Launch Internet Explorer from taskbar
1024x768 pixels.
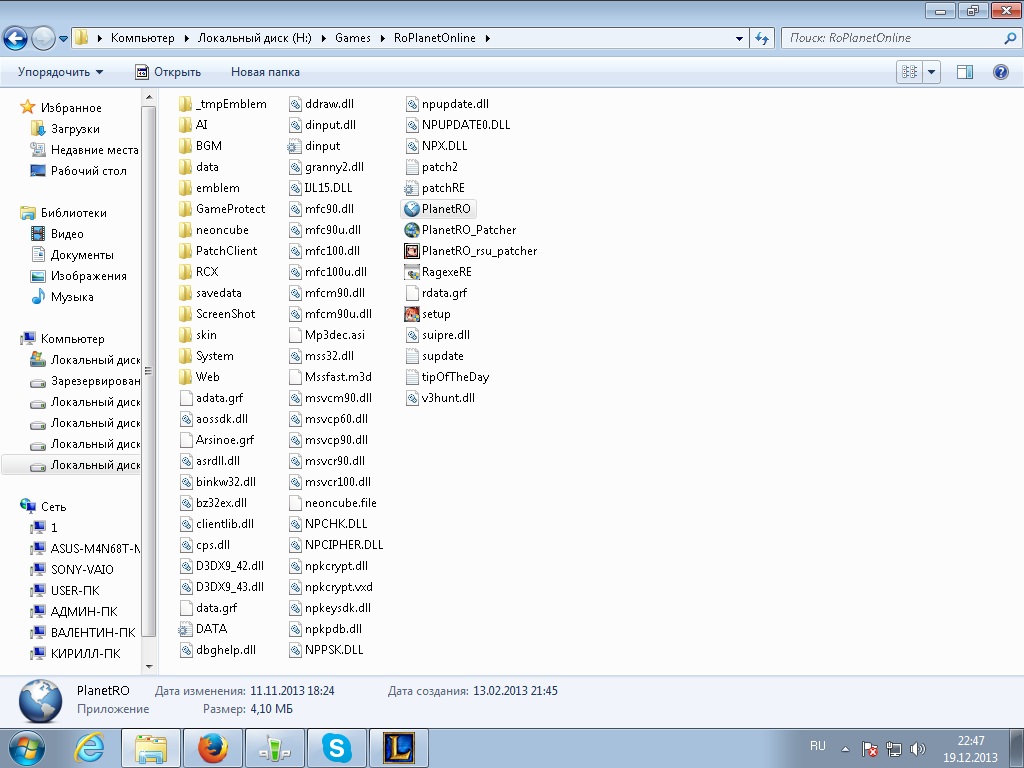89,748
